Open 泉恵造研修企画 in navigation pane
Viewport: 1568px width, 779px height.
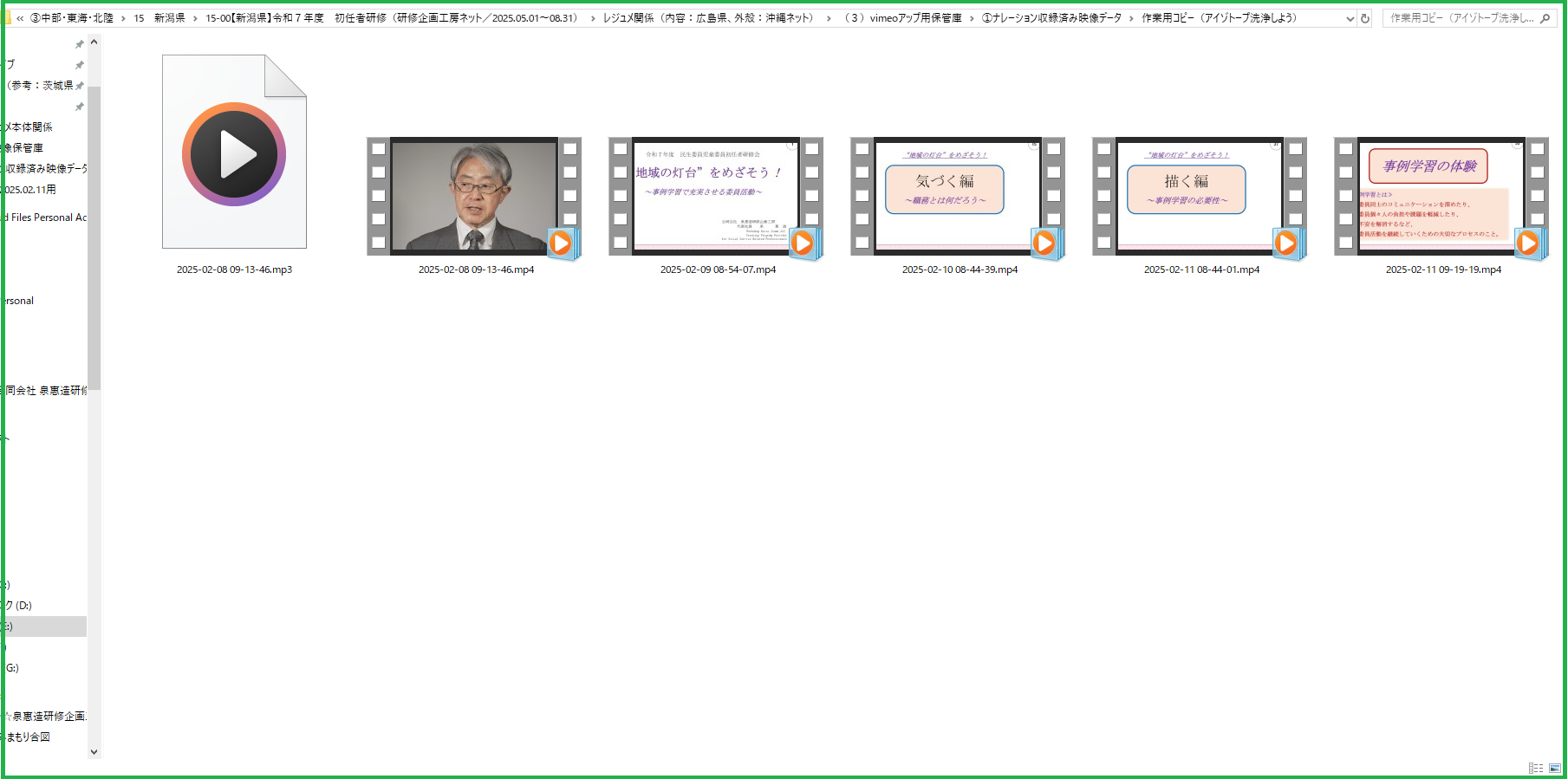coord(46,717)
